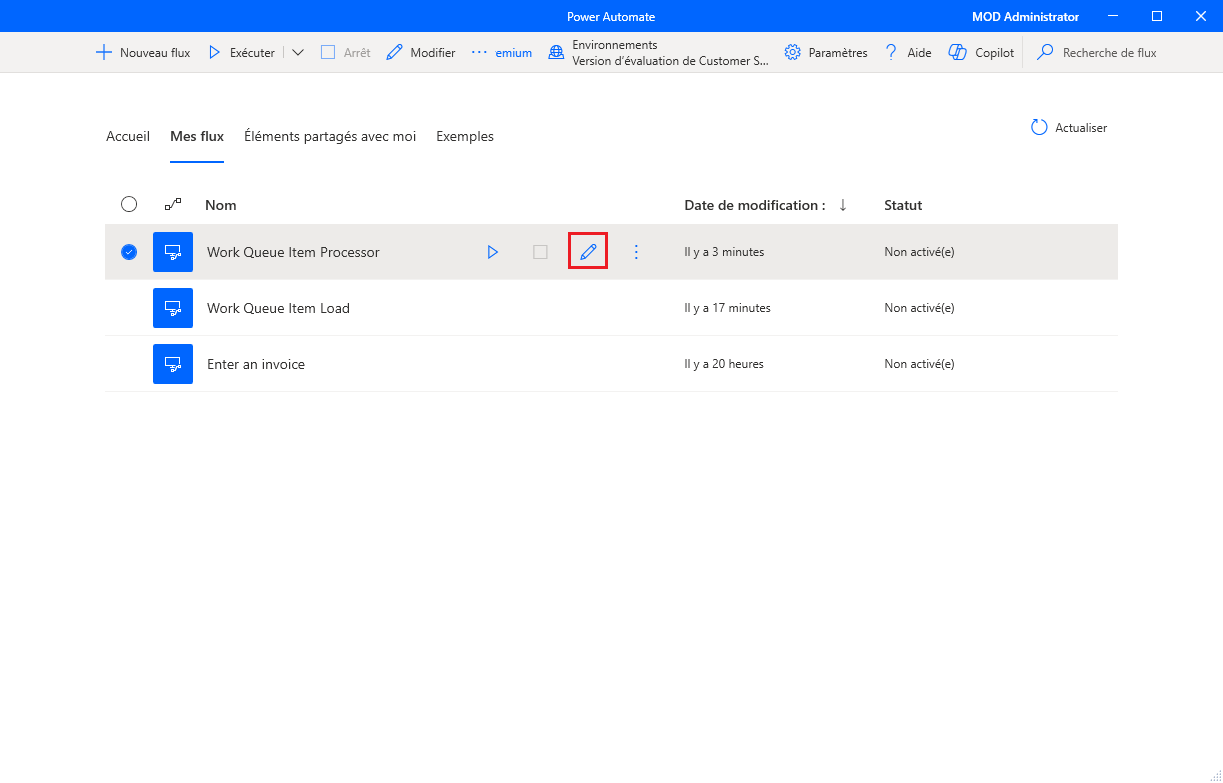Screen dimensions: 1223x783
Task: Switch to the Accueil tab
Action: coord(128,136)
